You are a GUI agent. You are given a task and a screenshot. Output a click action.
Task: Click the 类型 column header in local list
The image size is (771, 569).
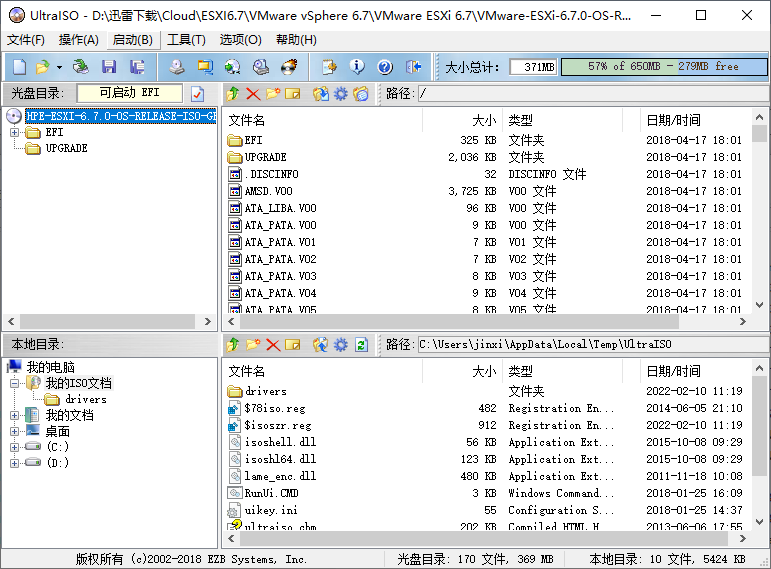coord(563,371)
